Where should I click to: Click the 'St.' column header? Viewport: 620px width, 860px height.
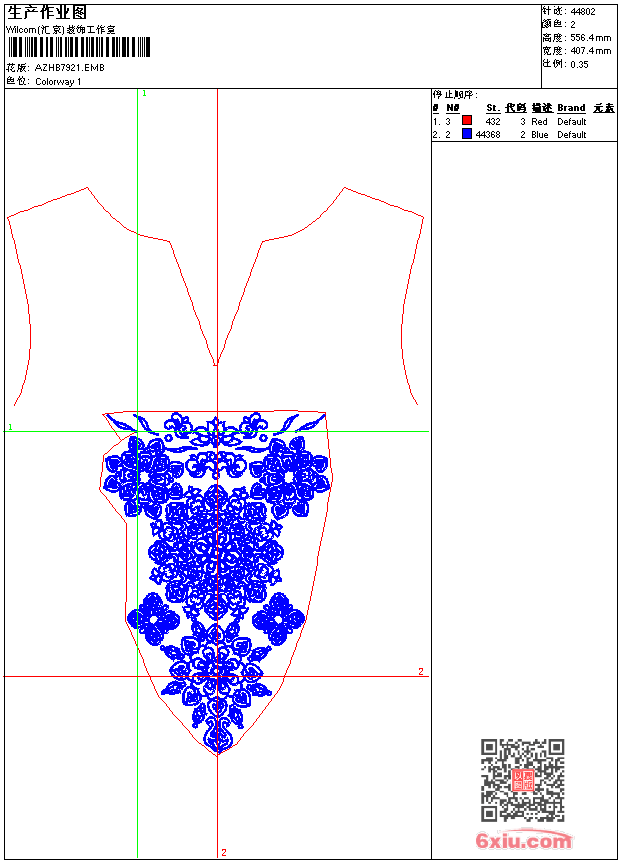click(493, 108)
